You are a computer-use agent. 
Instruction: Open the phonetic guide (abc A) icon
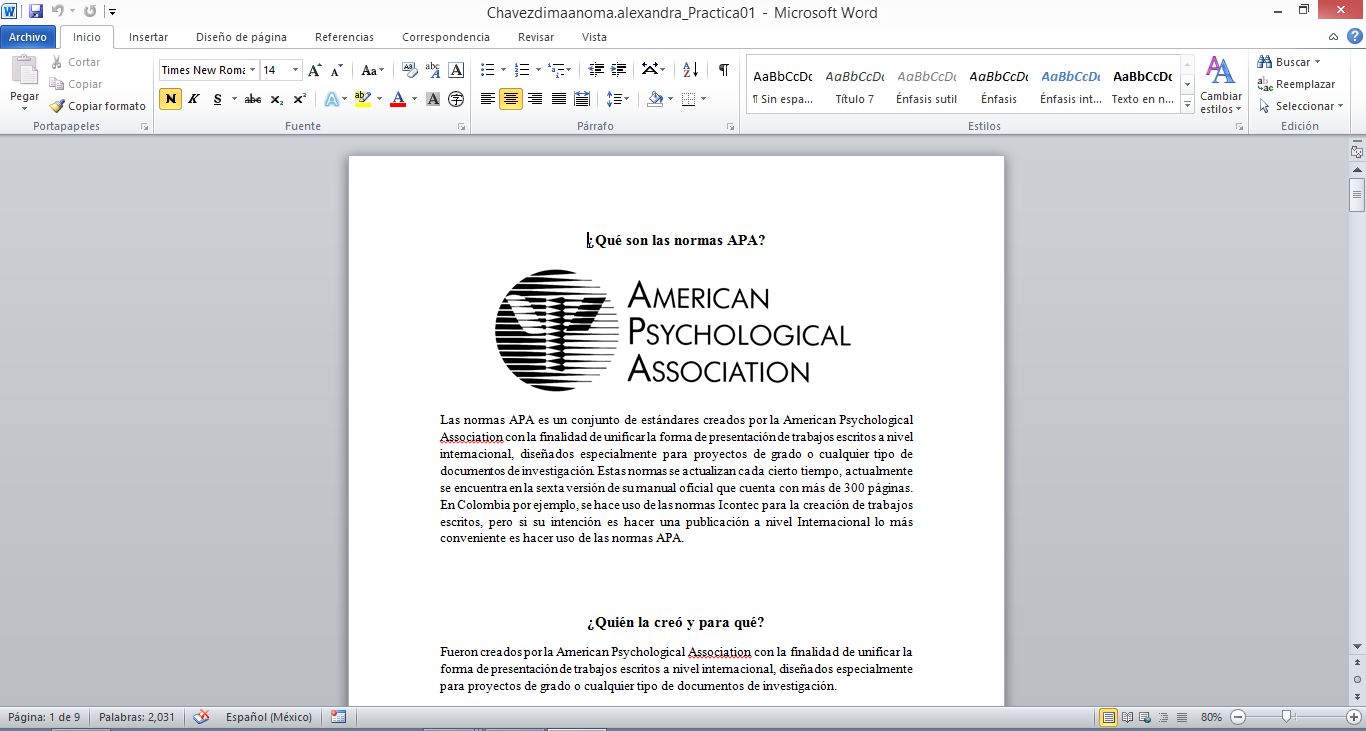point(433,70)
